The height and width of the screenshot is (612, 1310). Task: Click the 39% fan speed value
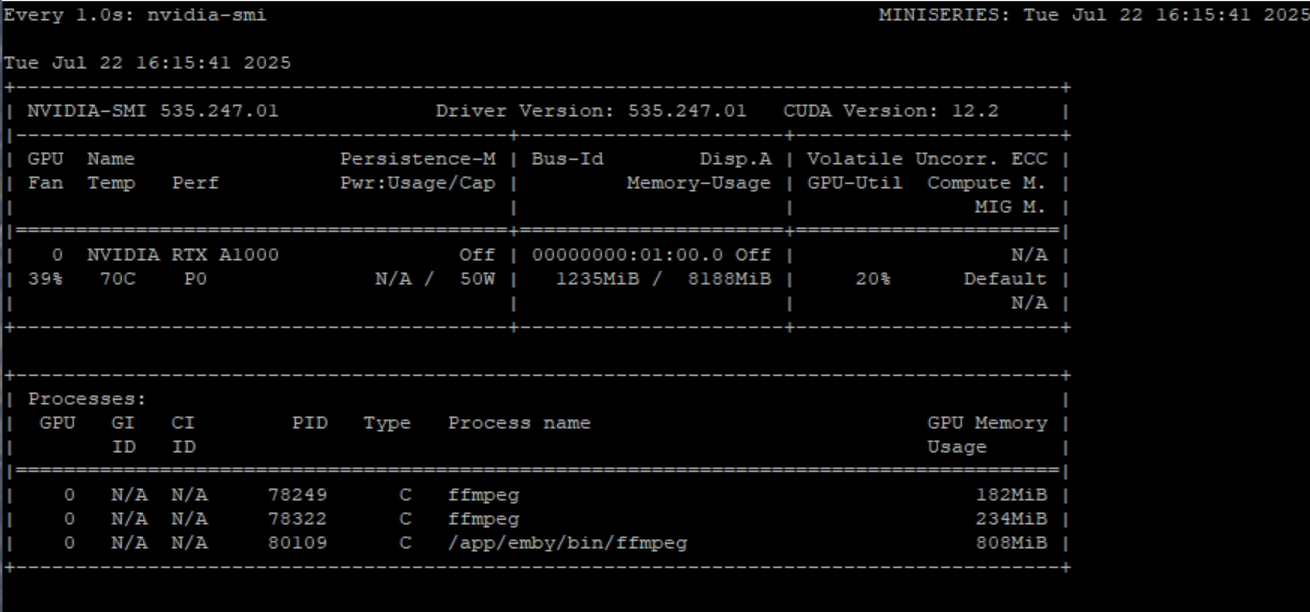(44, 279)
